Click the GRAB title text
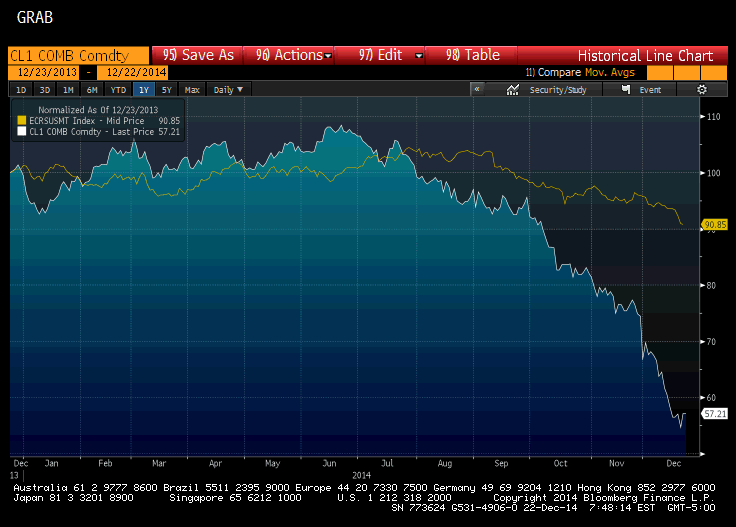This screenshot has width=736, height=527. pyautogui.click(x=35, y=17)
